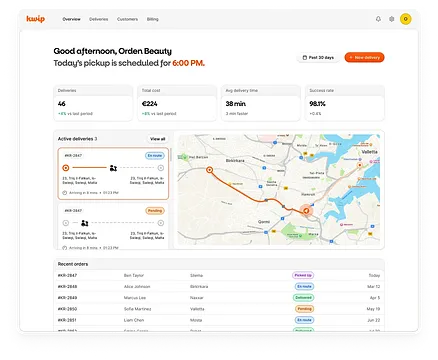Click the destination pin near Valletta on the map
This screenshot has width=438, height=360.
(360, 165)
